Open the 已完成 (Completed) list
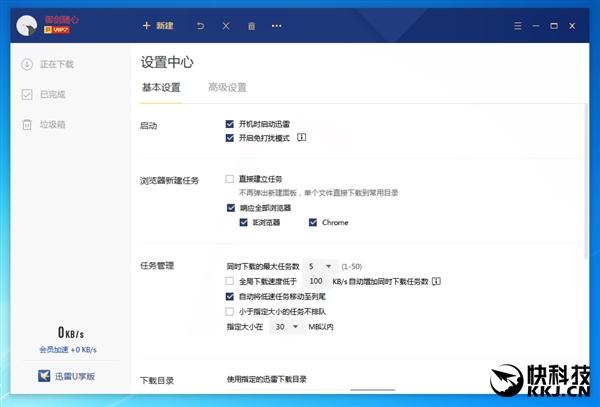 [53, 95]
